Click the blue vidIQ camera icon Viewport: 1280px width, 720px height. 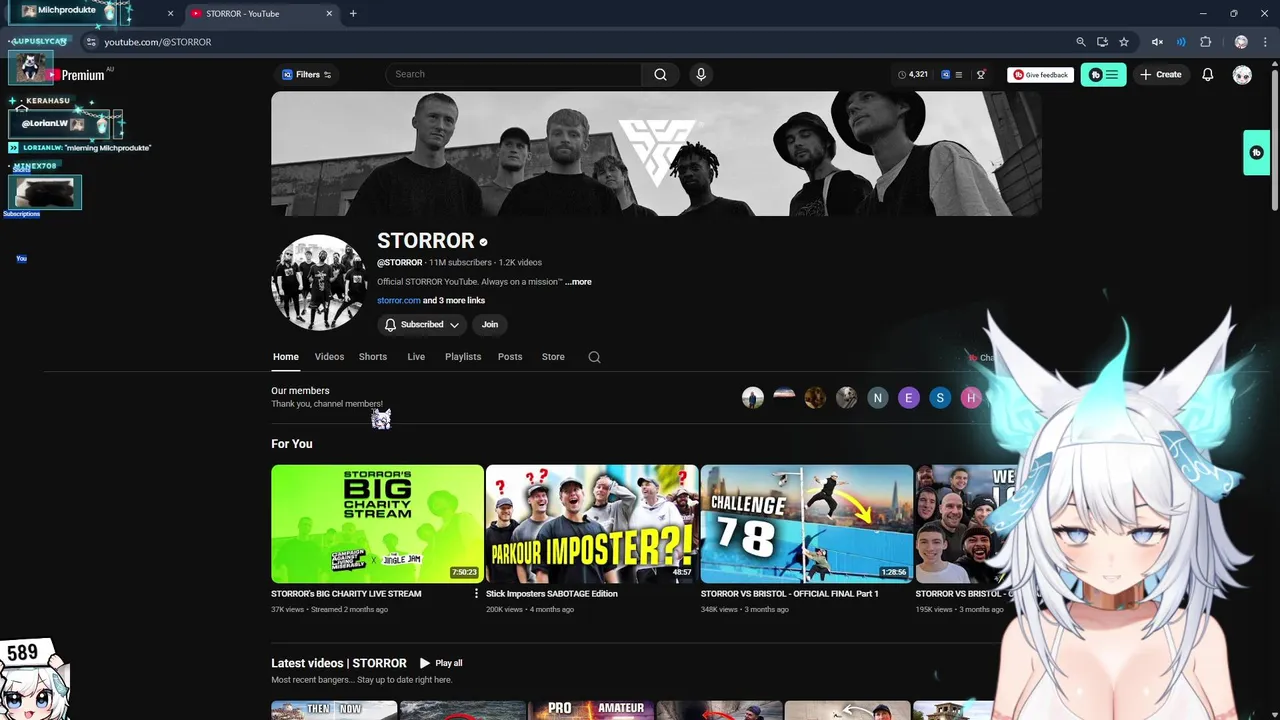[945, 75]
